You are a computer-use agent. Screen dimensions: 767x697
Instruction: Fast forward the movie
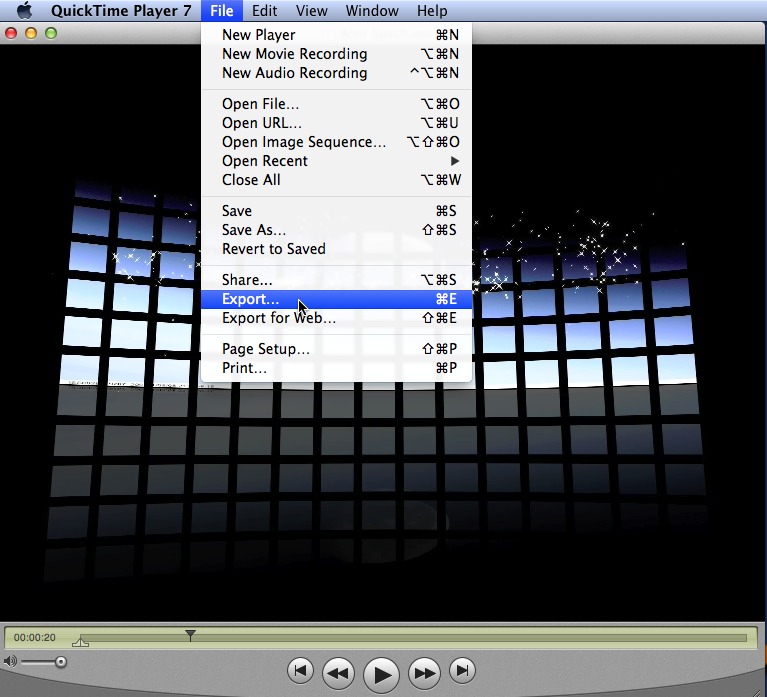[x=425, y=674]
